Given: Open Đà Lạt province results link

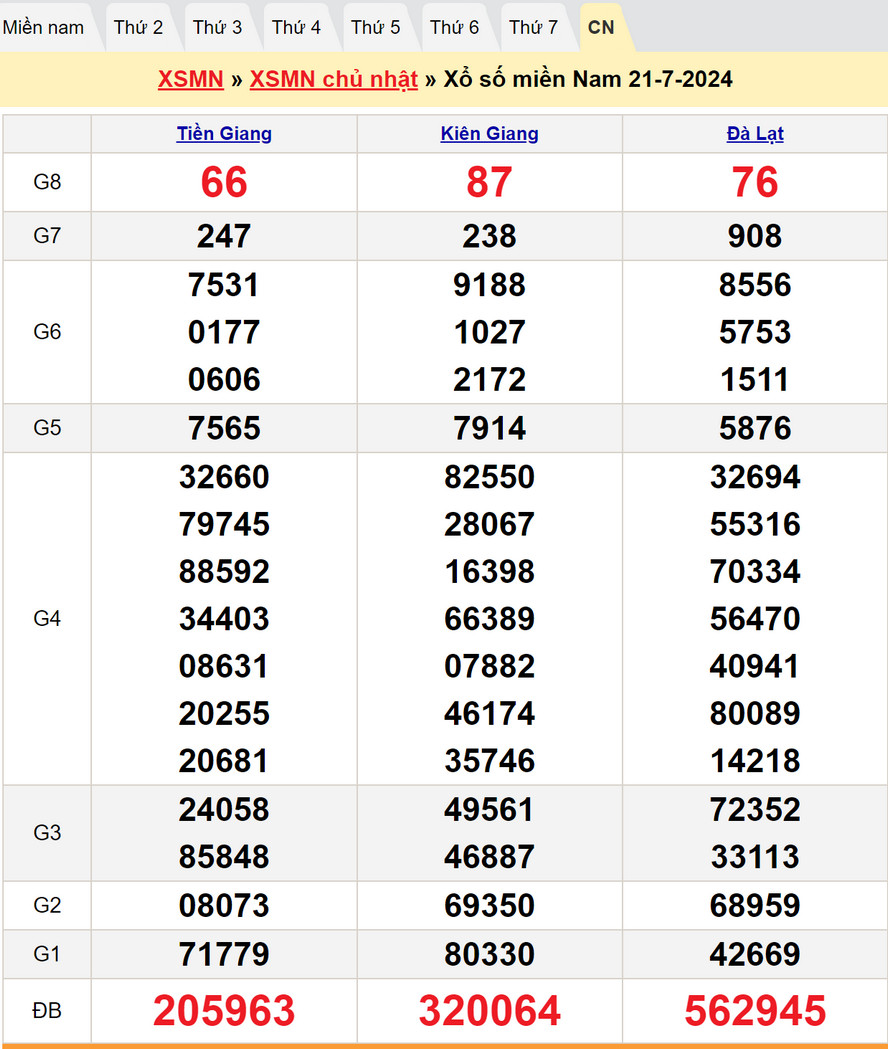Looking at the screenshot, I should [x=755, y=134].
